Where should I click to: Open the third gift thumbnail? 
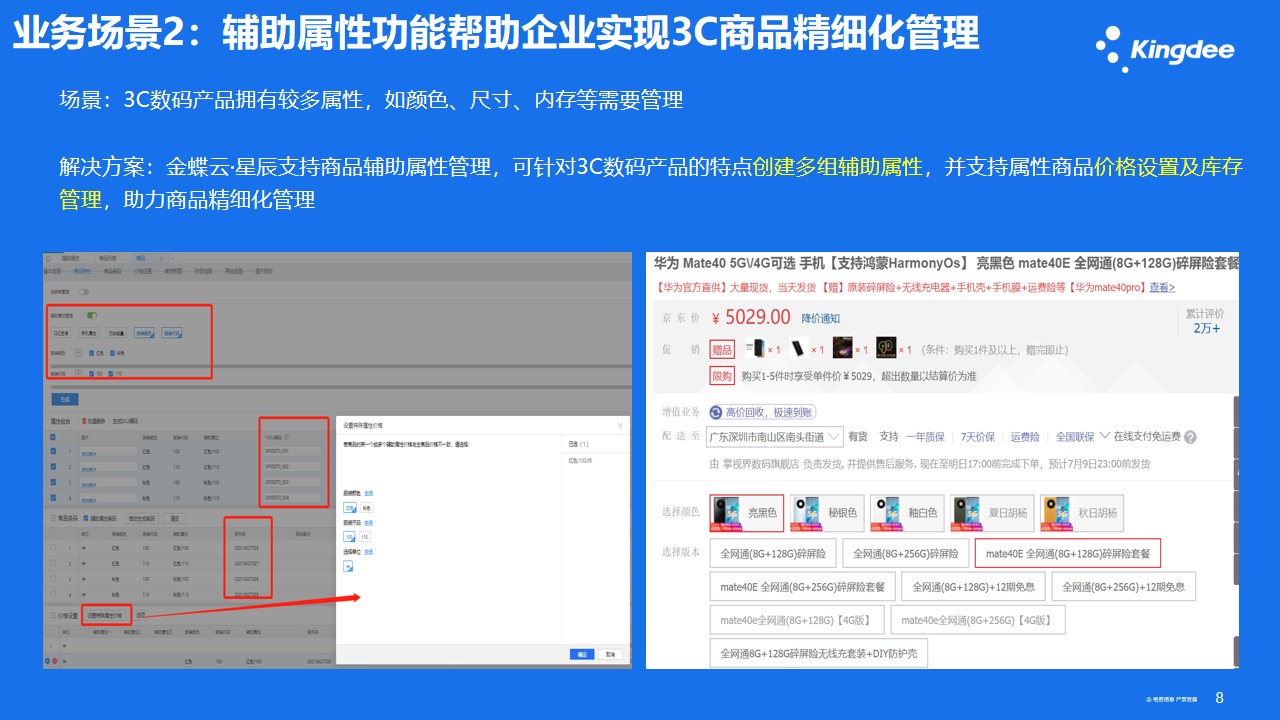pos(841,349)
